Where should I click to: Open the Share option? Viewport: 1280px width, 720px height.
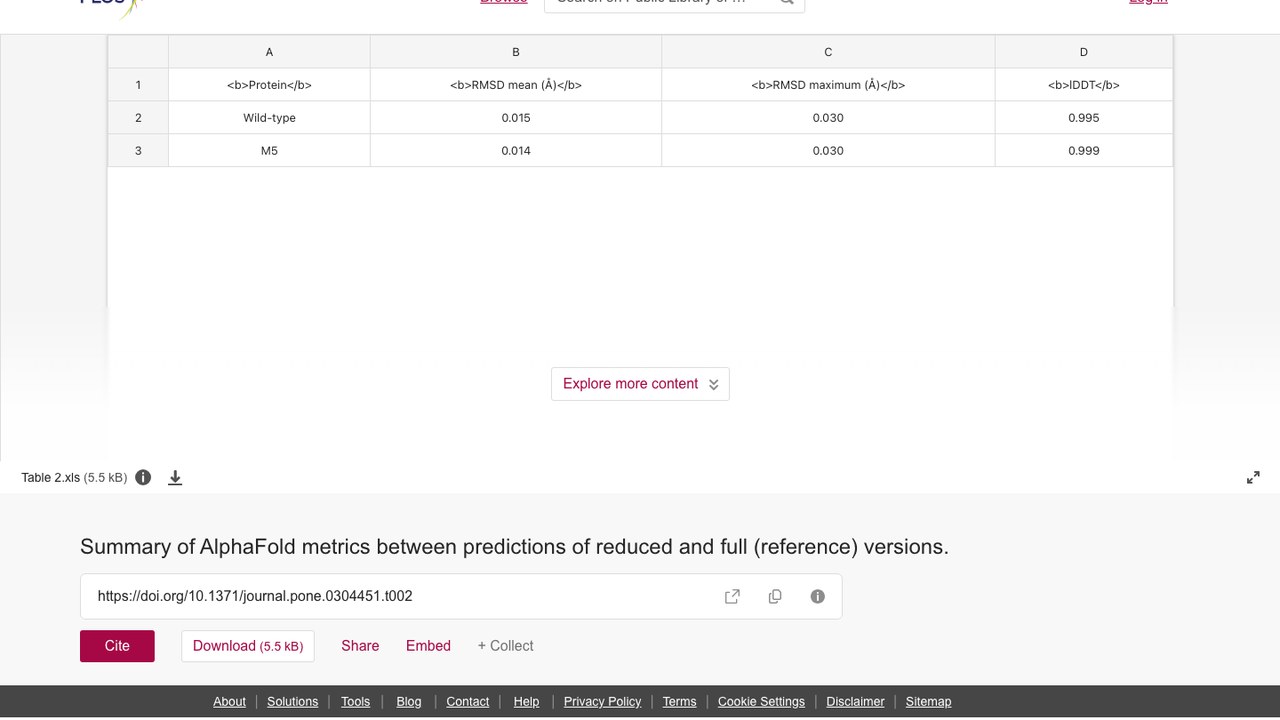point(360,646)
